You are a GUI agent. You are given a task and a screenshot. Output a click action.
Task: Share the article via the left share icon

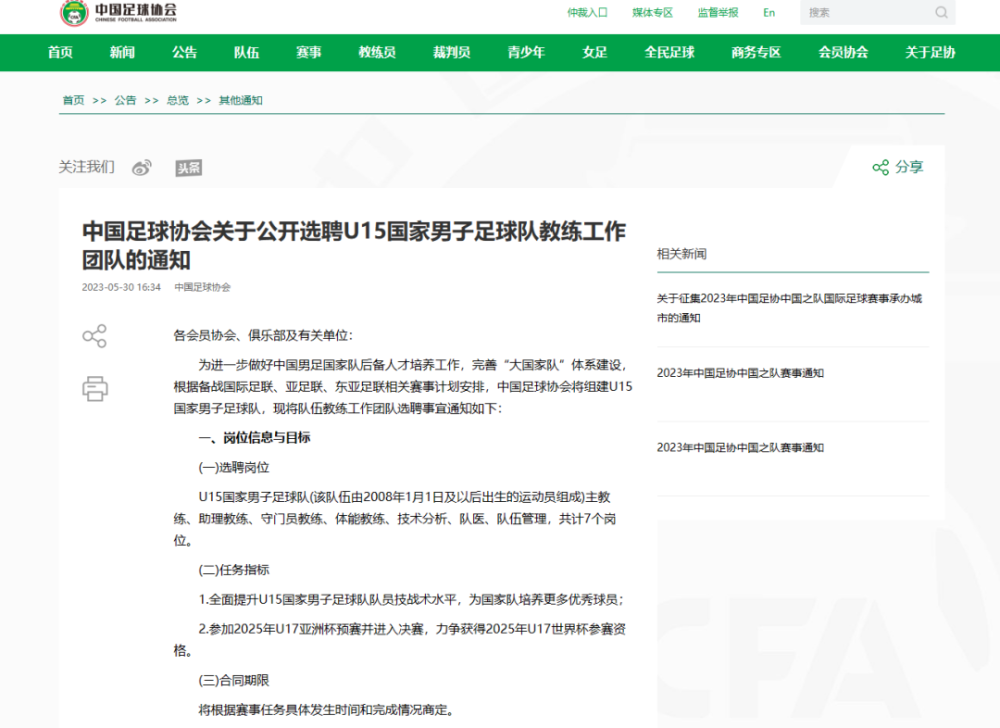pos(94,336)
